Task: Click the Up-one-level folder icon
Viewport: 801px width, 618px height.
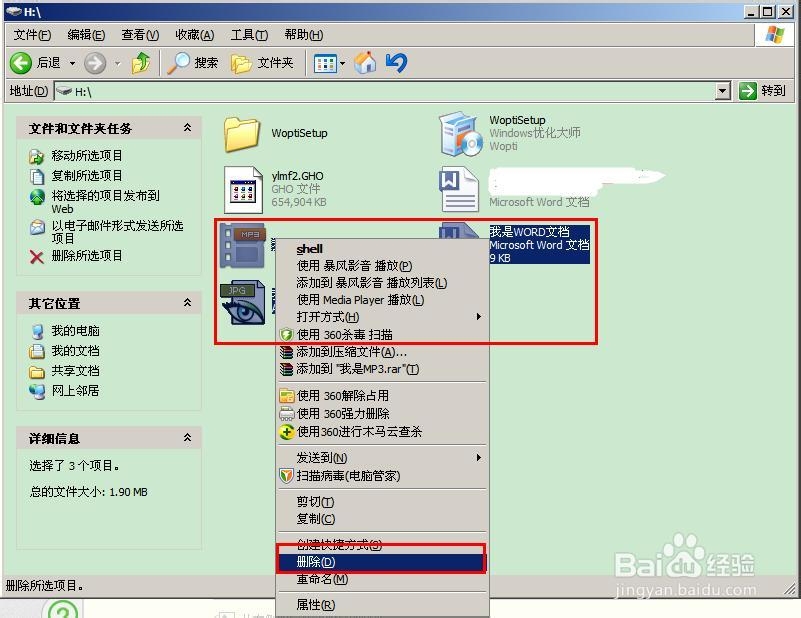Action: tap(140, 62)
